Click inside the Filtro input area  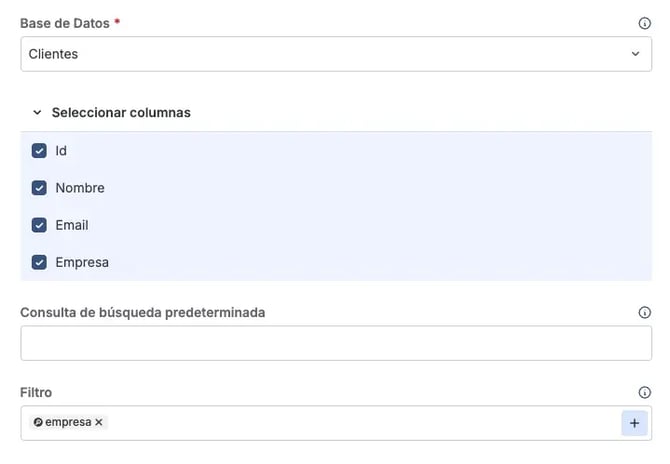(360, 423)
